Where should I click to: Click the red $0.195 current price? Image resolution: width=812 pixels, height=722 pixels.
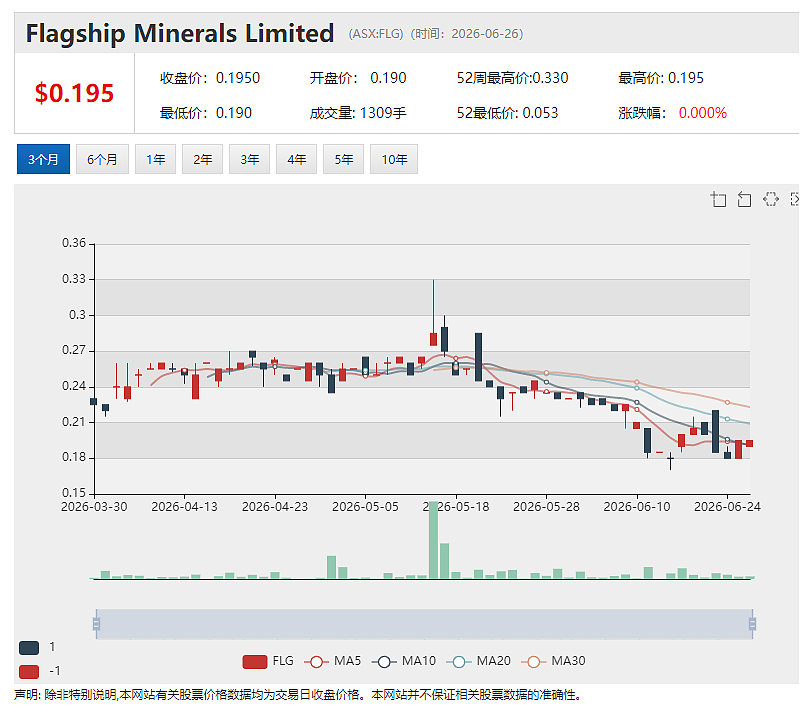click(x=74, y=93)
